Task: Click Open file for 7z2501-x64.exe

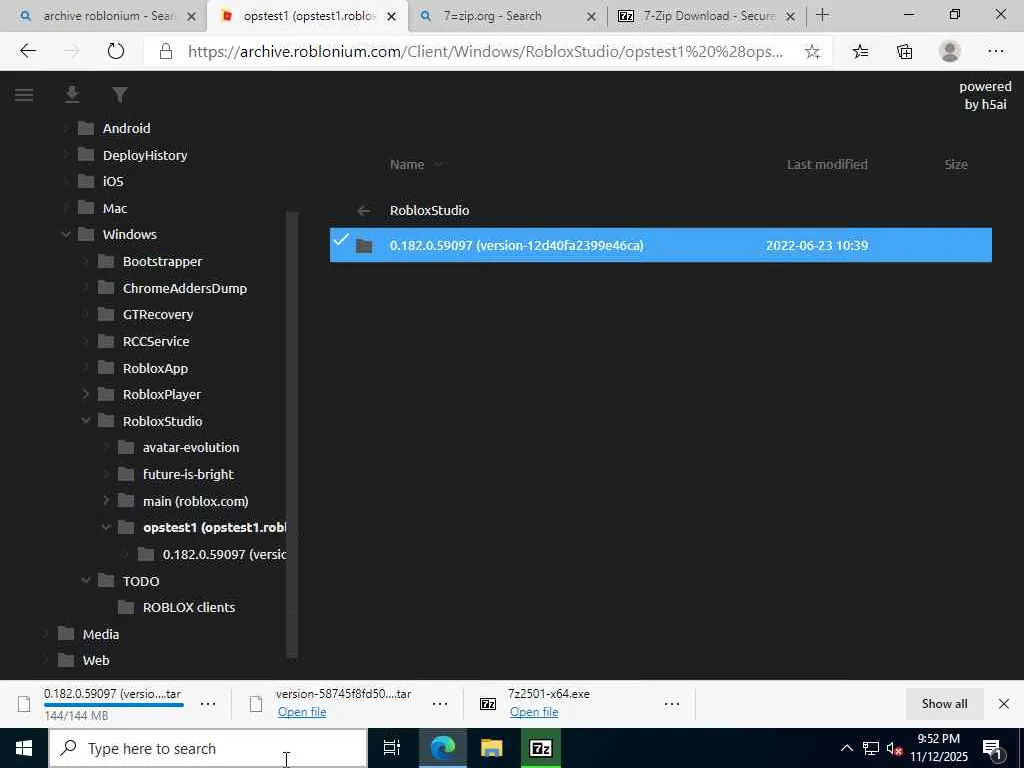Action: [x=534, y=712]
